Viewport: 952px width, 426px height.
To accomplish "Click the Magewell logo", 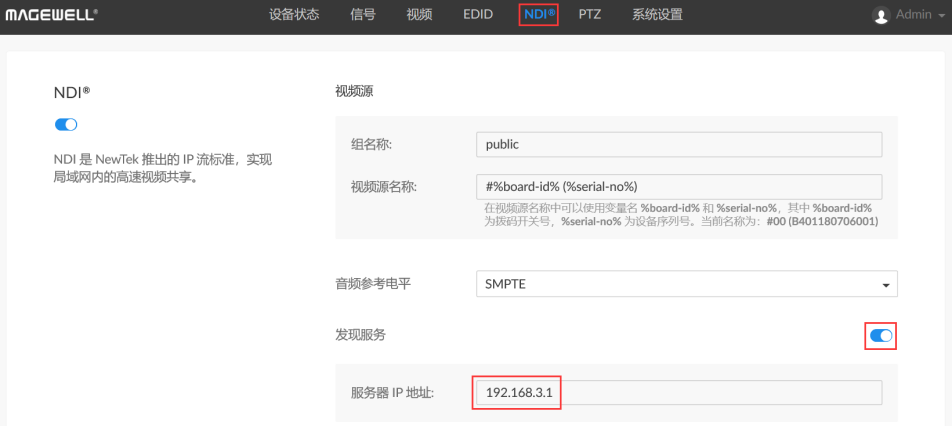I will pos(52,15).
